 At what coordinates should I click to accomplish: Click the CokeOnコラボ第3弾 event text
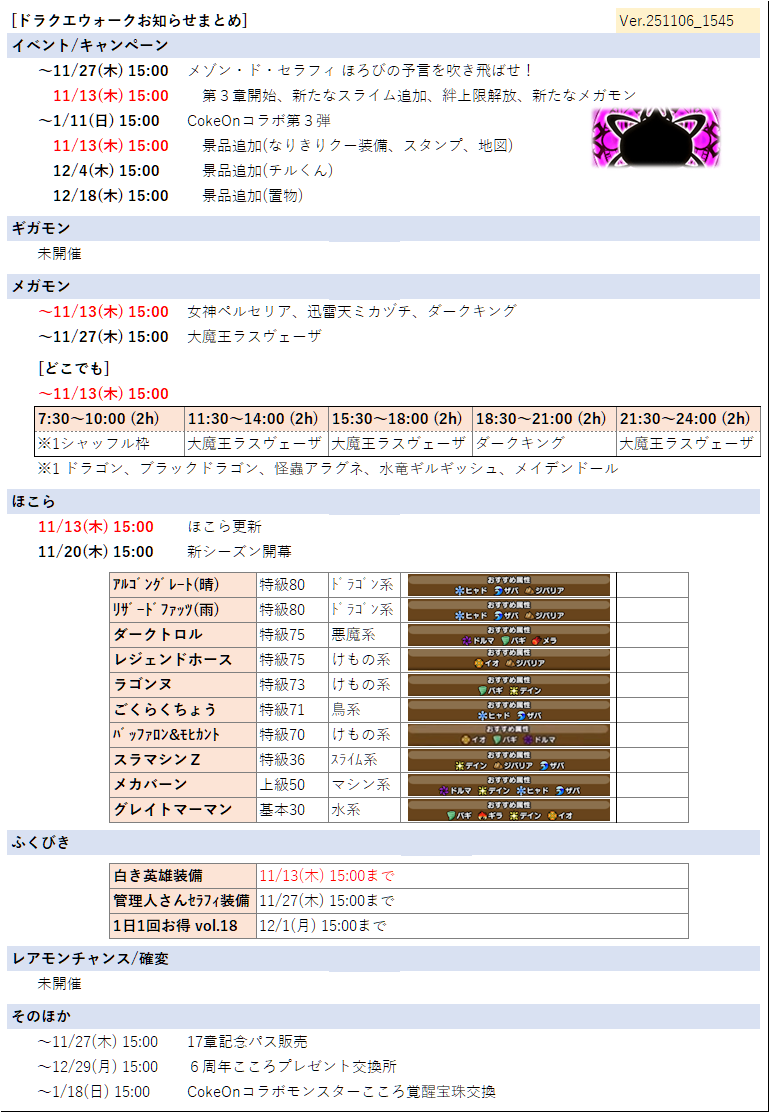click(x=259, y=121)
